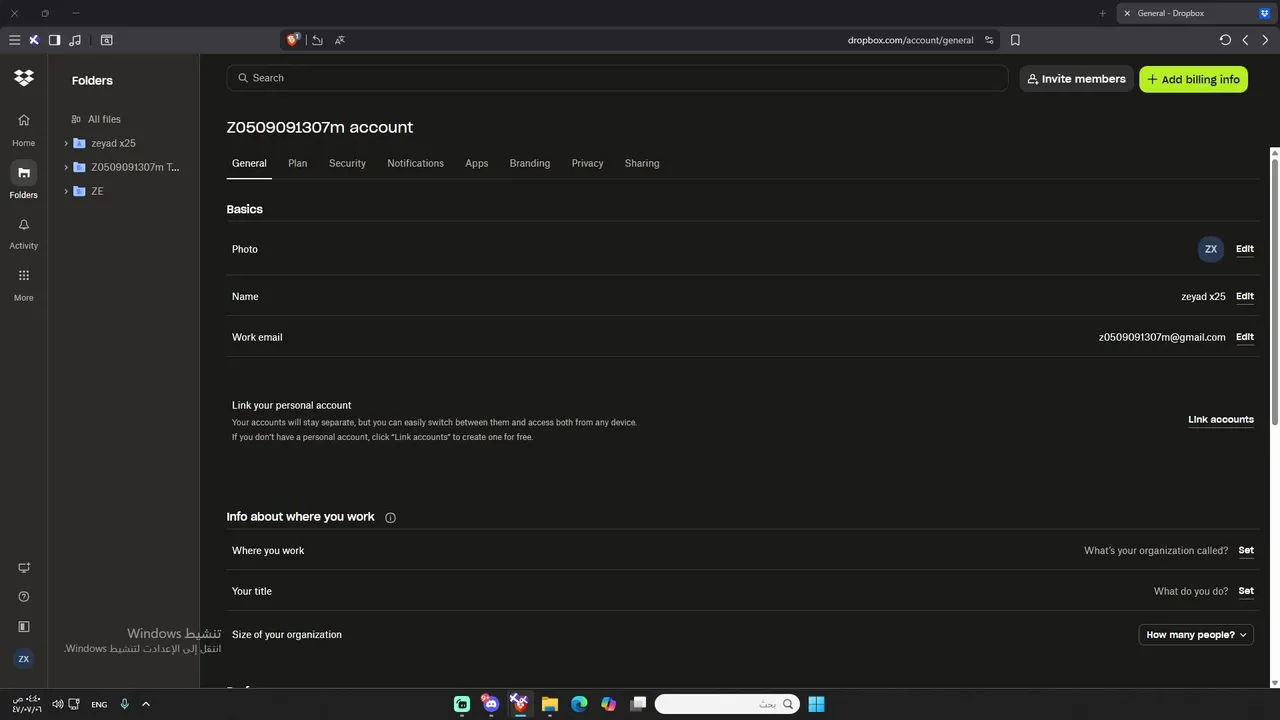Click the music note toolbar icon
1280x720 pixels.
(x=75, y=40)
